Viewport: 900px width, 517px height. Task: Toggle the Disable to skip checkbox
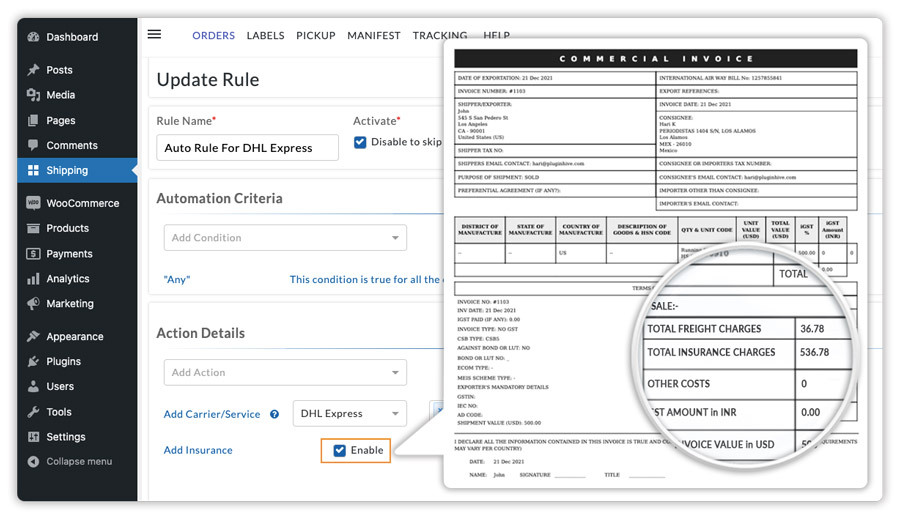[x=360, y=142]
